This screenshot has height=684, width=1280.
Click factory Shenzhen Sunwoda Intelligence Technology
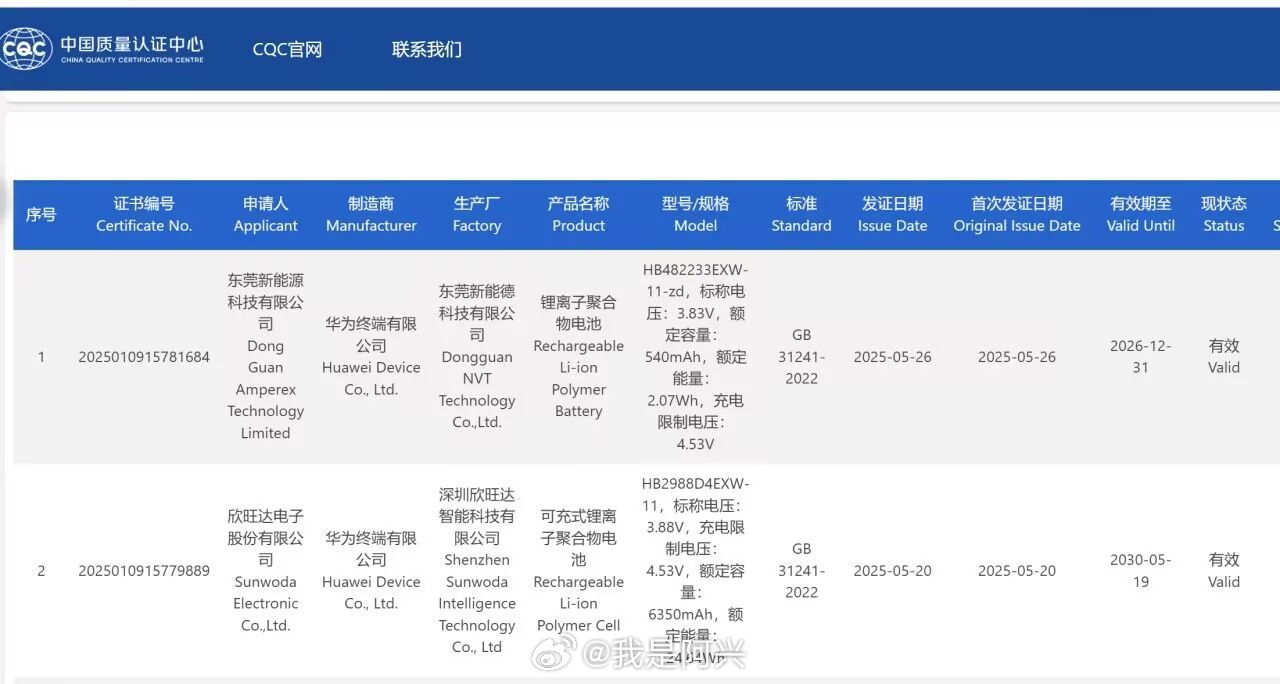[477, 571]
